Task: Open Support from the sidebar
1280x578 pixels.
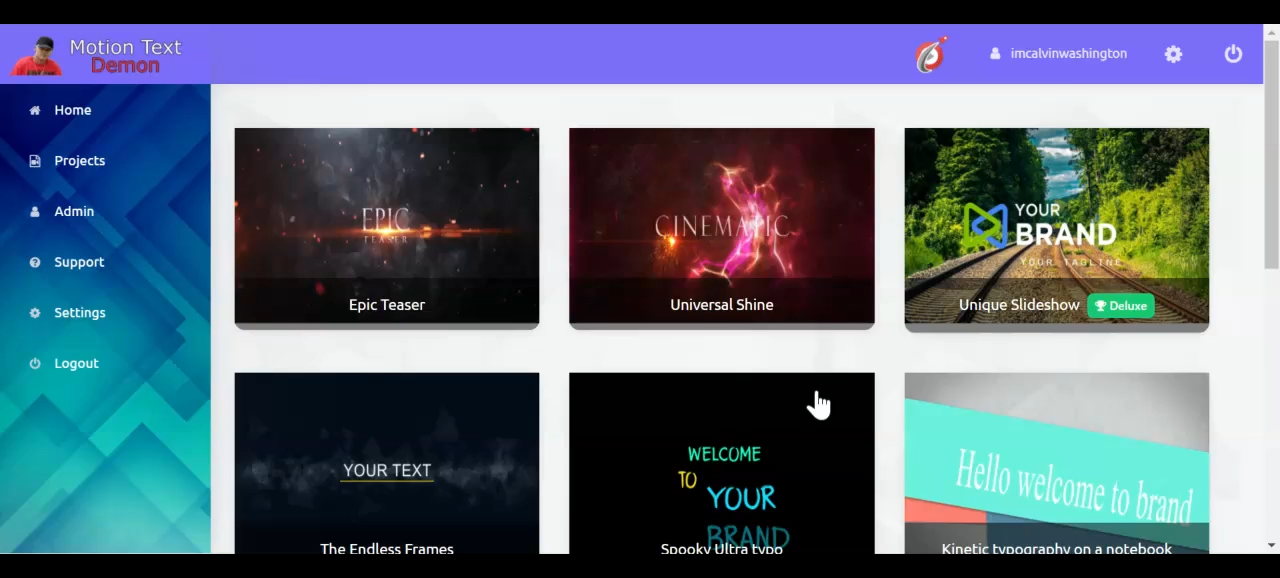Action: 79,262
